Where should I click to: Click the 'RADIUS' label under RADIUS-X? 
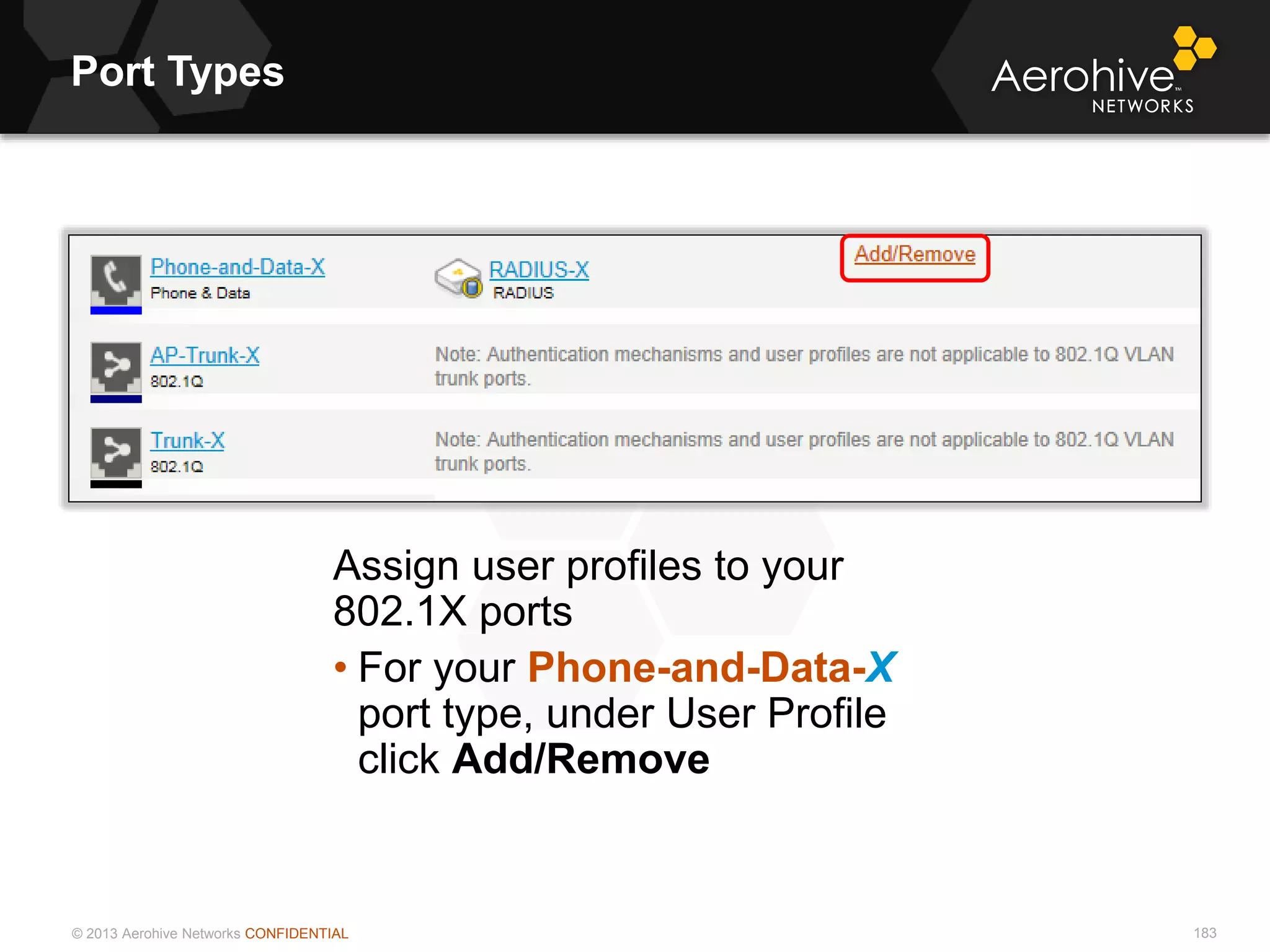coord(523,293)
